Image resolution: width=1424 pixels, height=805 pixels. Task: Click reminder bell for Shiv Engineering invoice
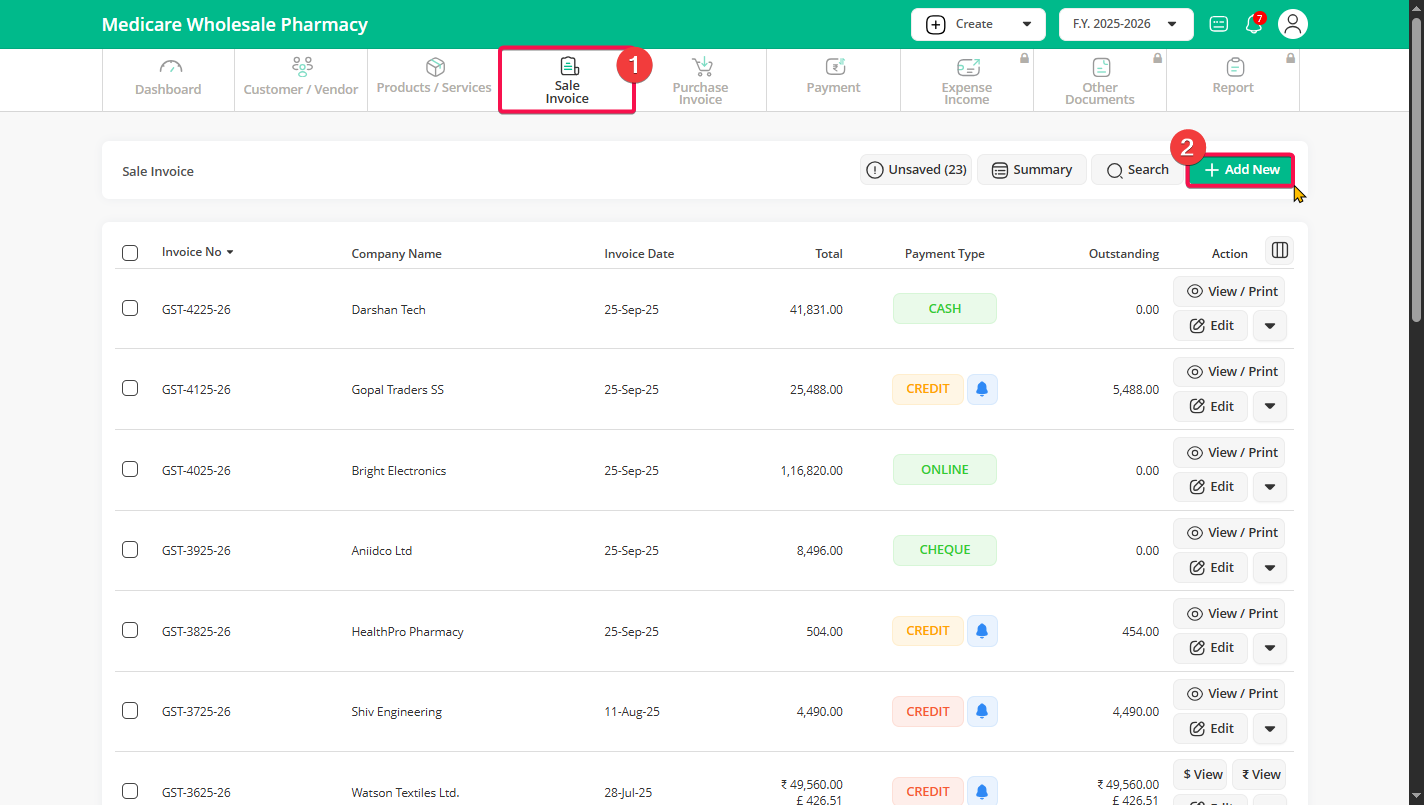tap(982, 711)
